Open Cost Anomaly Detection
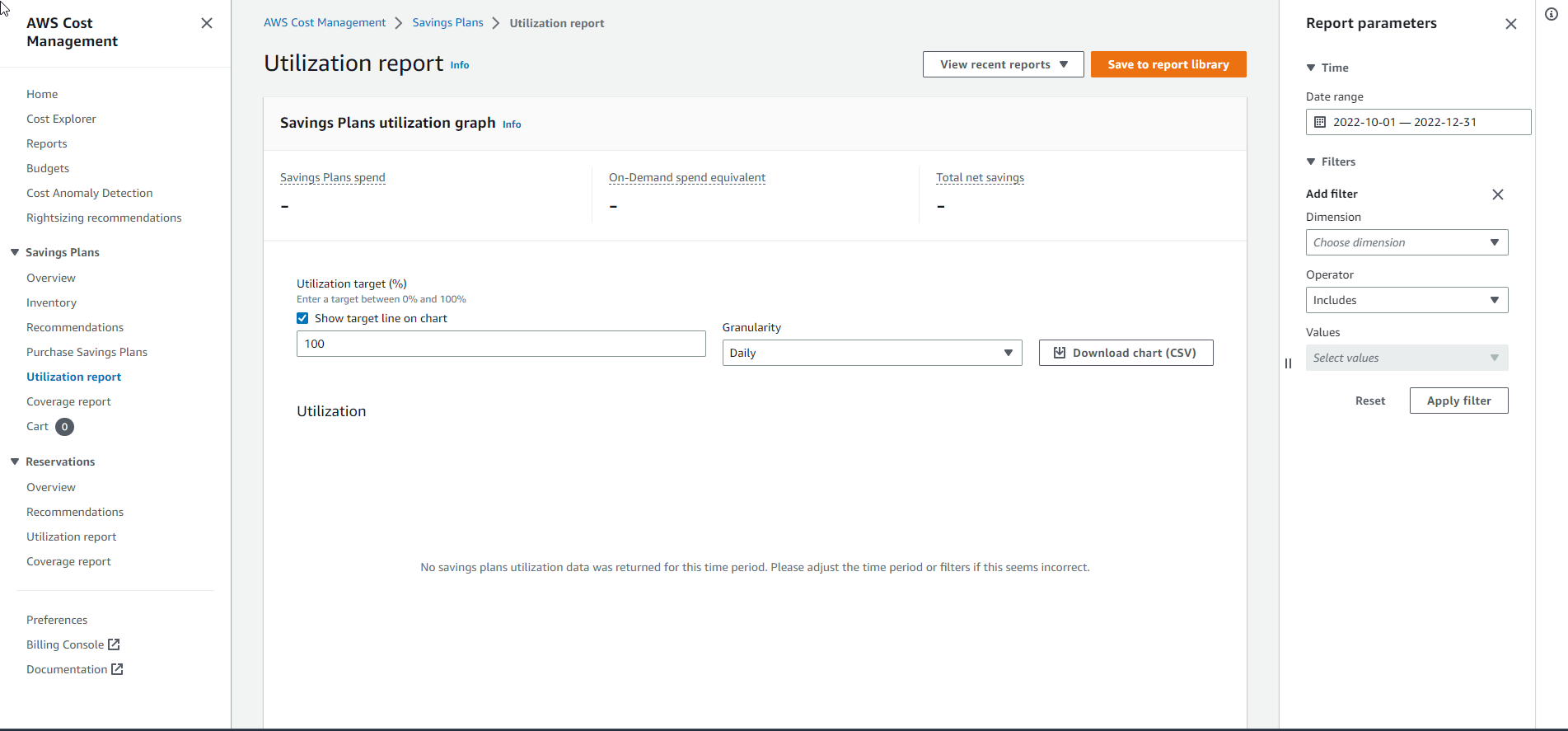The width and height of the screenshot is (1568, 731). (89, 193)
